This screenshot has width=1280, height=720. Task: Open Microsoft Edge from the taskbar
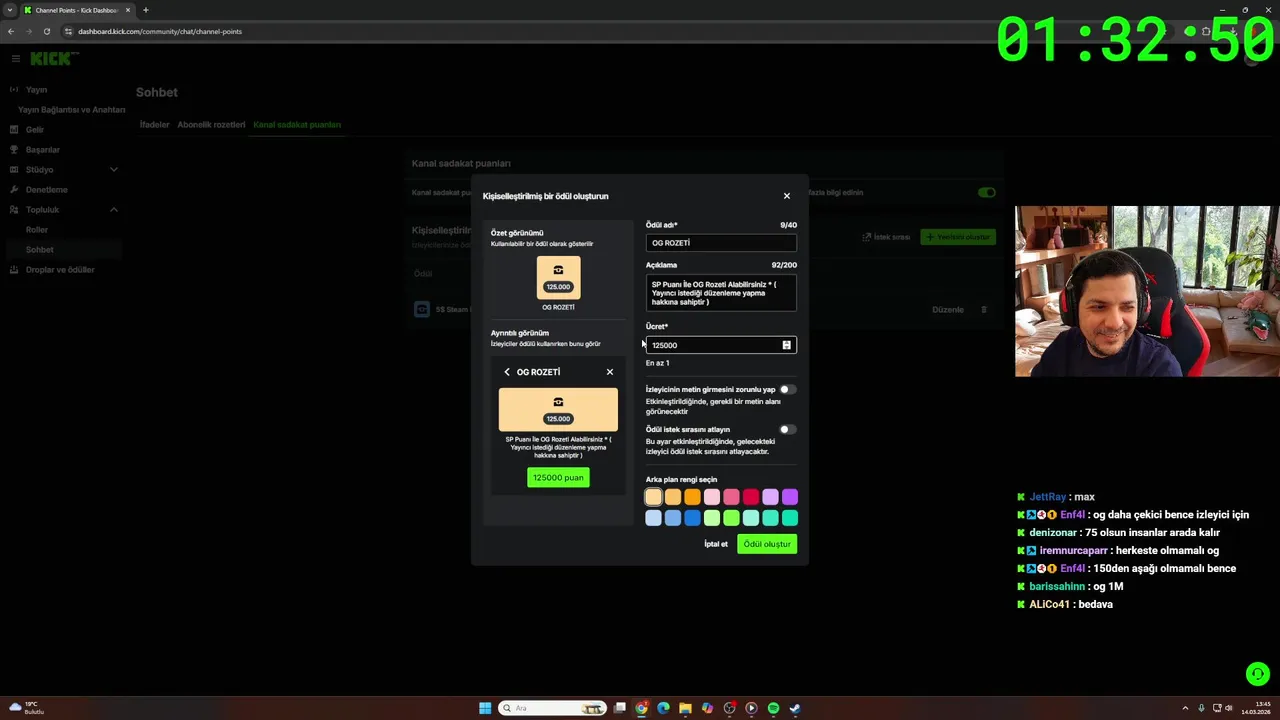[663, 708]
